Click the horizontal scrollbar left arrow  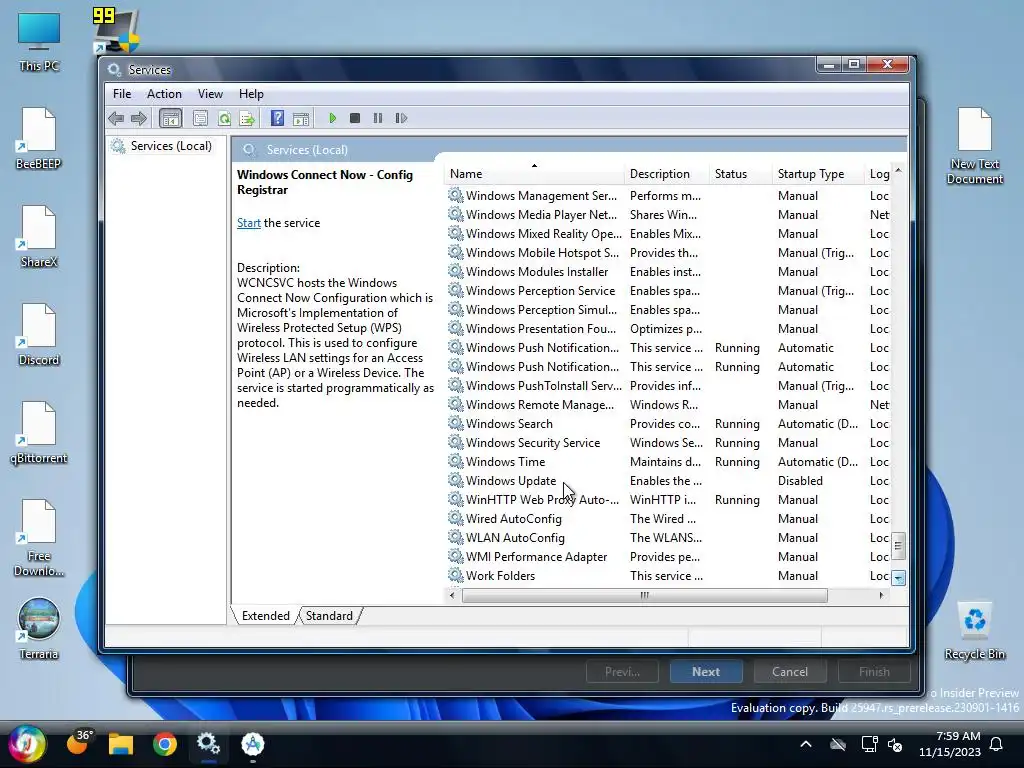[453, 595]
